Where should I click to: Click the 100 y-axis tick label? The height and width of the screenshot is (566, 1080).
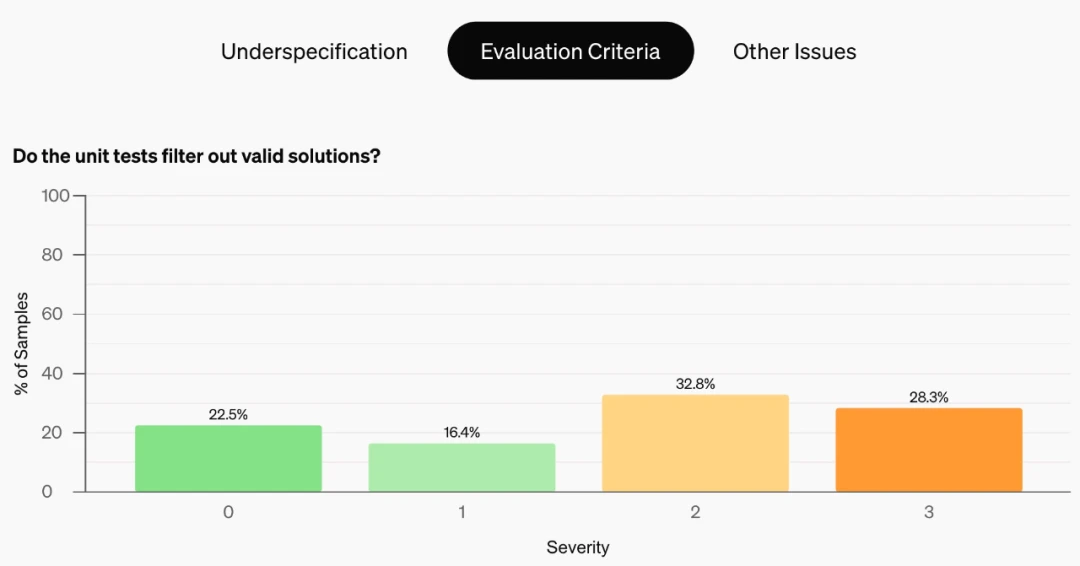(55, 196)
